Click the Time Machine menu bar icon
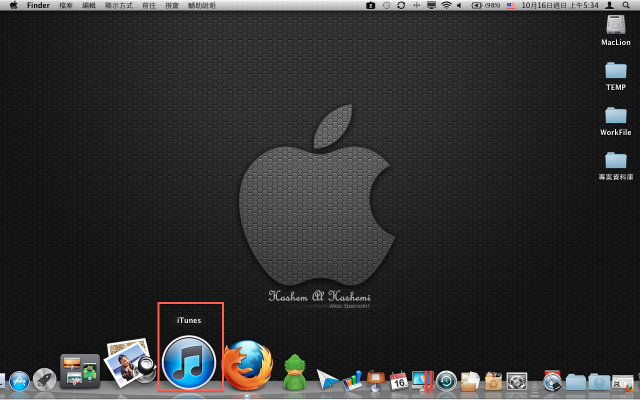Viewport: 640px width, 400px height. click(386, 5)
